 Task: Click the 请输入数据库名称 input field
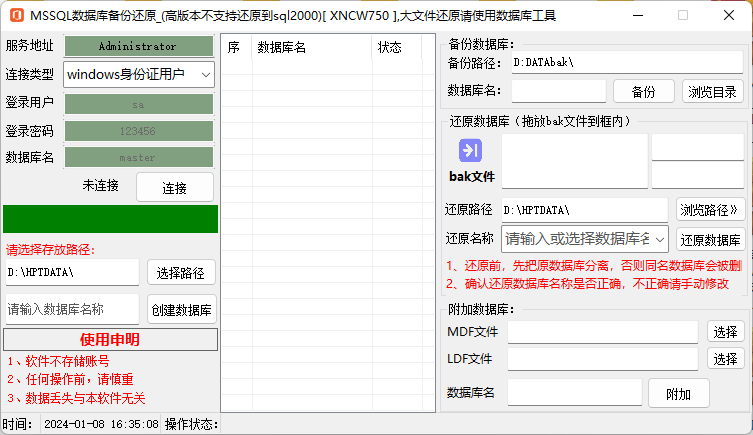pyautogui.click(x=73, y=309)
